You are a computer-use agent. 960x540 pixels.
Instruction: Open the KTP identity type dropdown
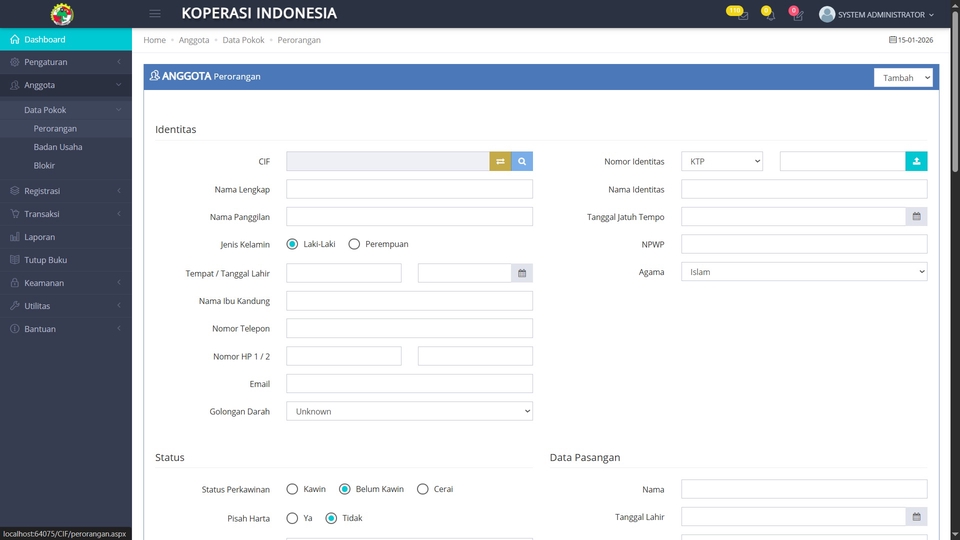(x=722, y=161)
